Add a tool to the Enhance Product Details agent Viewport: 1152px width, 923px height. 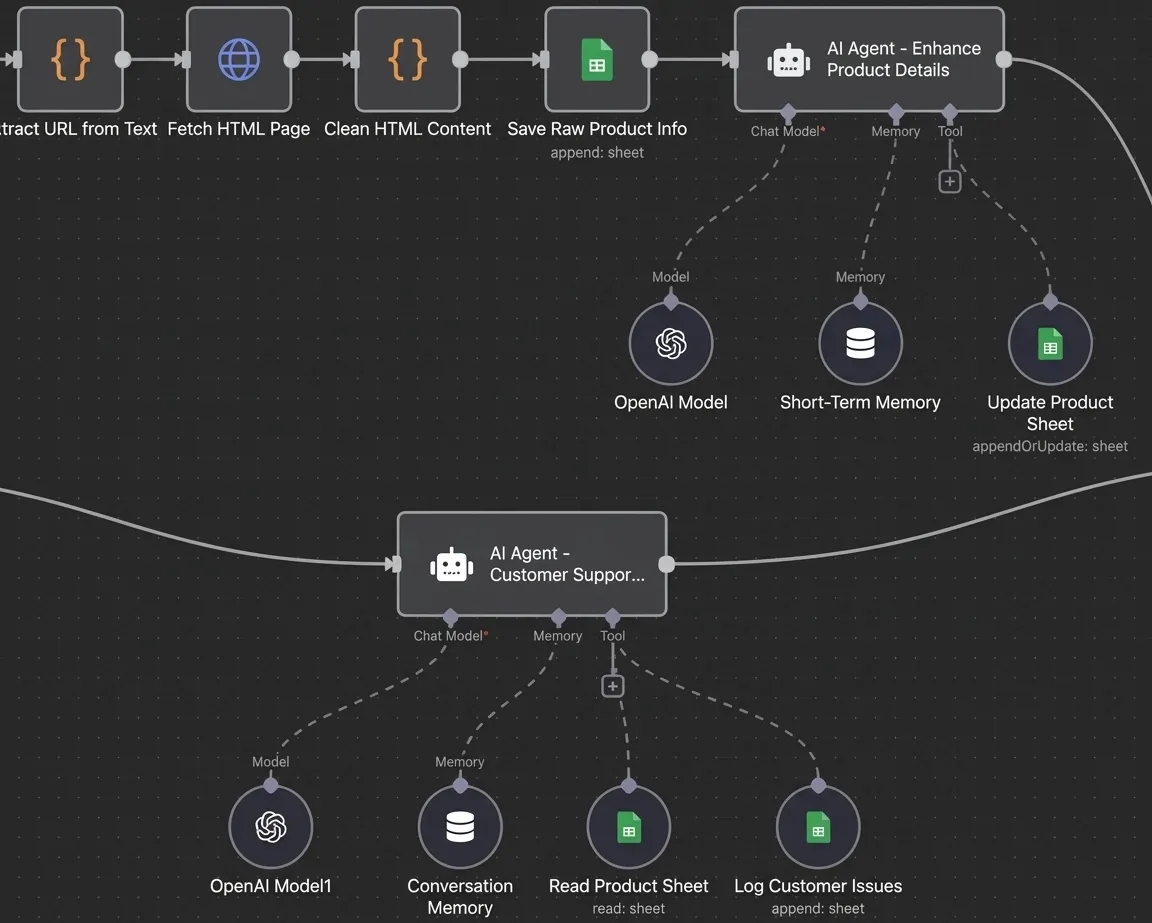click(950, 182)
